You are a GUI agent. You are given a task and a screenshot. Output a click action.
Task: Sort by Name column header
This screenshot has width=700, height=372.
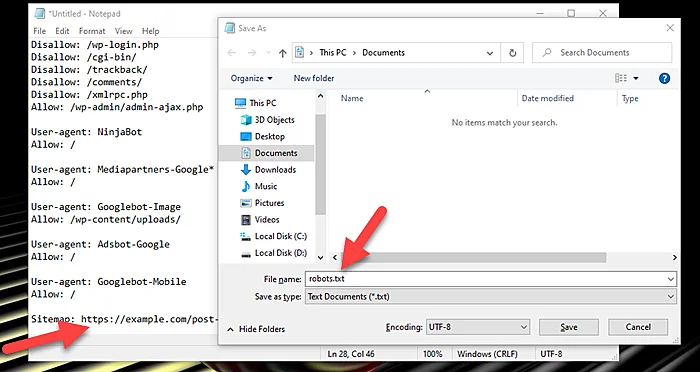[352, 99]
